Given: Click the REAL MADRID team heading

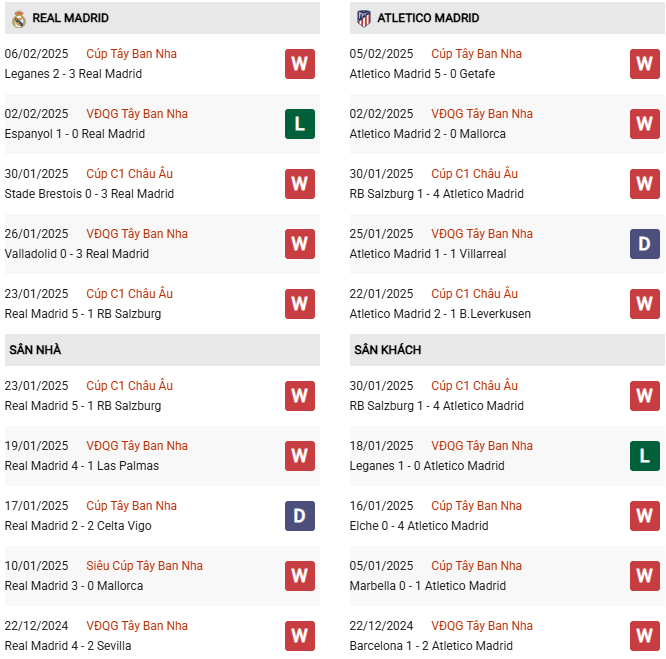Looking at the screenshot, I should pyautogui.click(x=70, y=18).
